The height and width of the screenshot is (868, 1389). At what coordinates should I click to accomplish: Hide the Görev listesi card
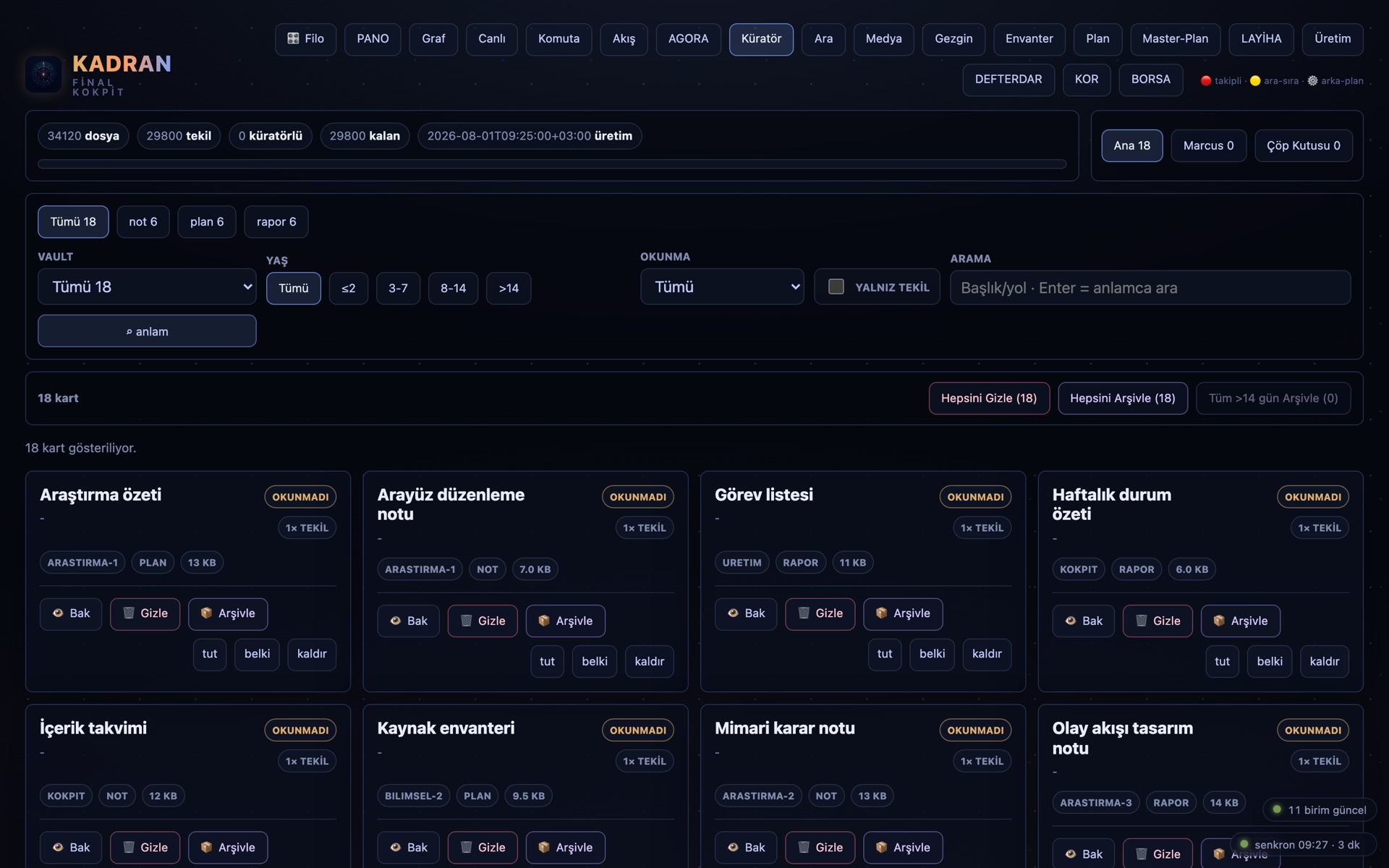[820, 613]
